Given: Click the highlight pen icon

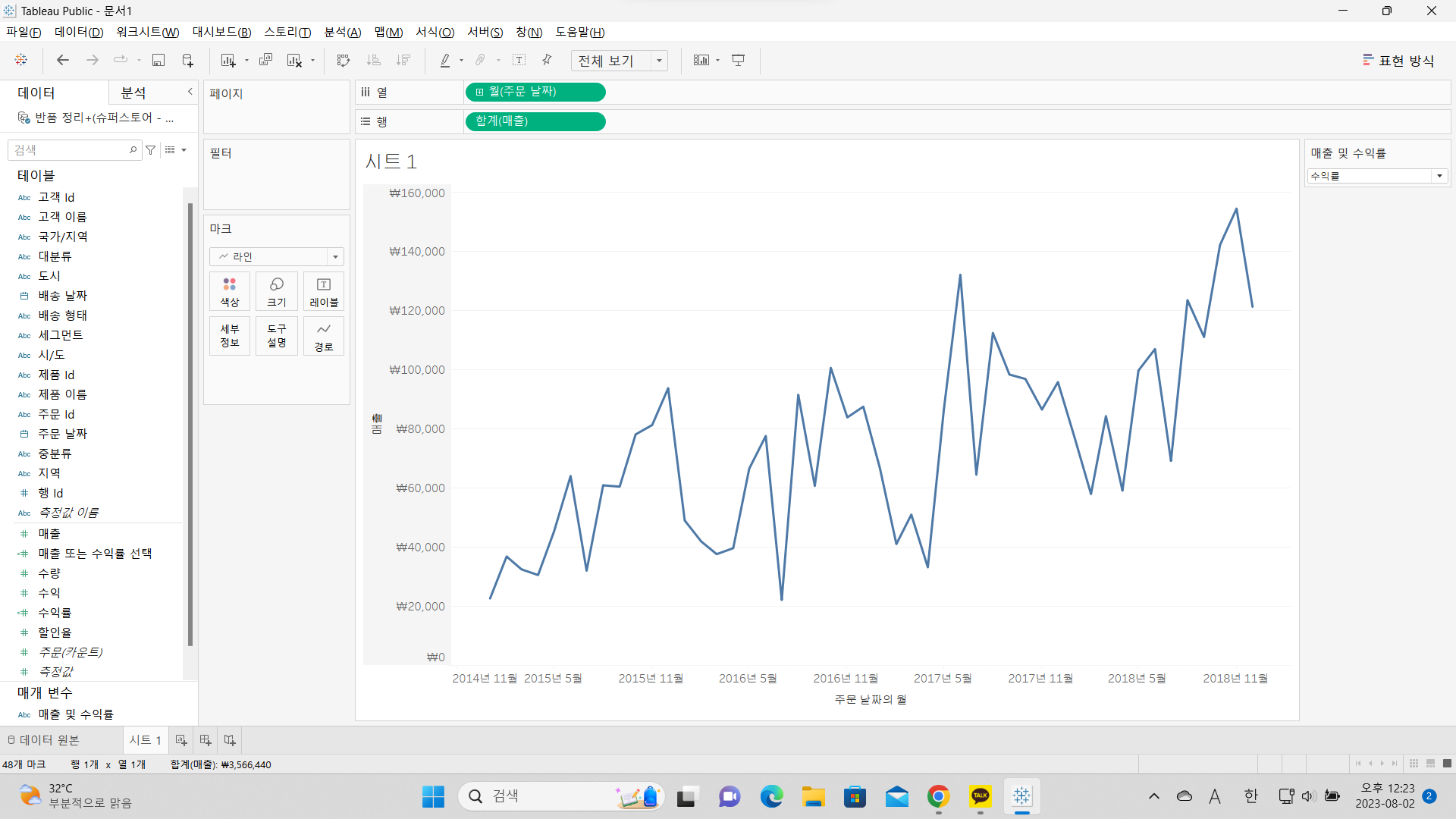Looking at the screenshot, I should point(445,60).
